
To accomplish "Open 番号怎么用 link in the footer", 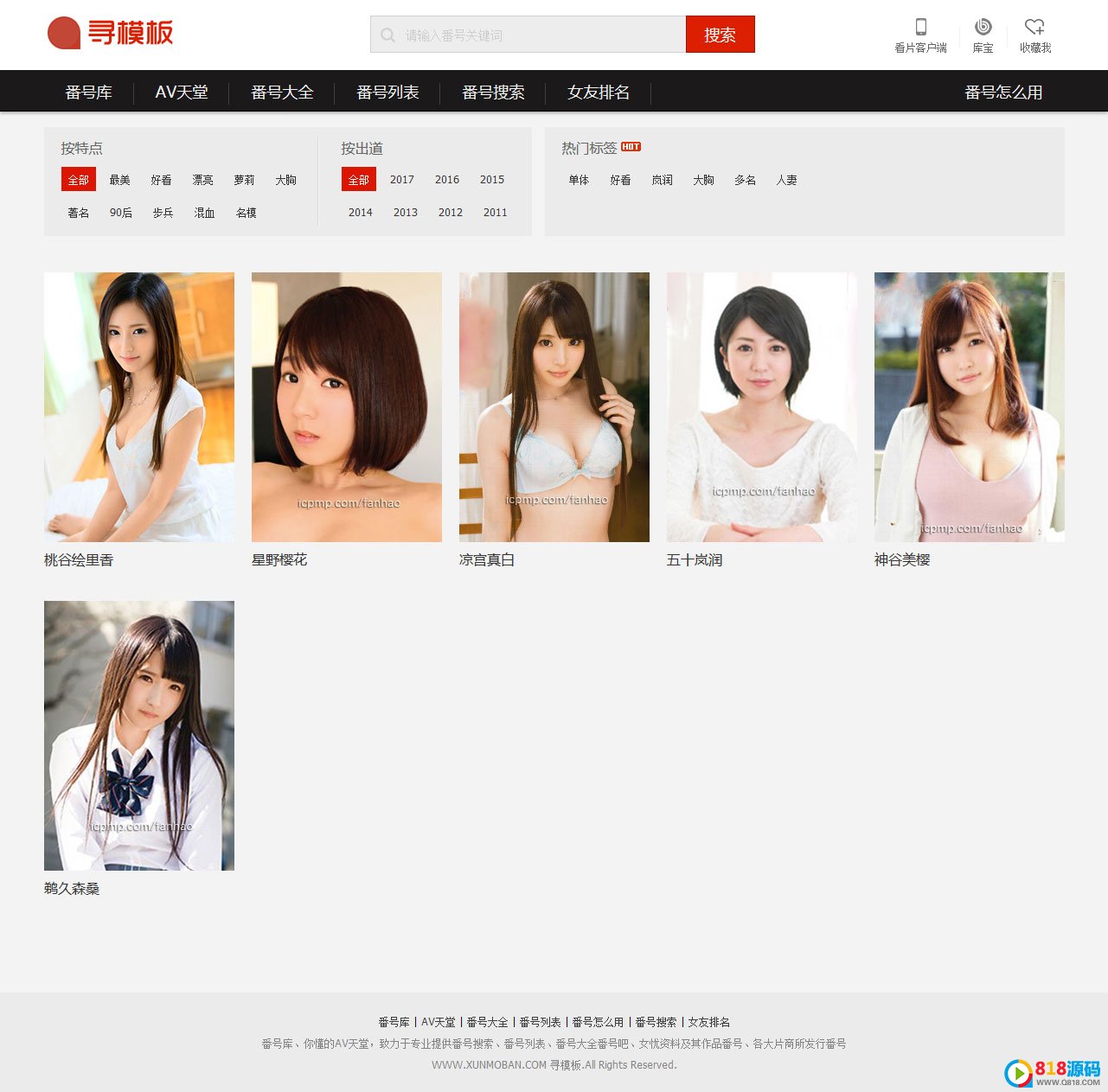I will (598, 1022).
